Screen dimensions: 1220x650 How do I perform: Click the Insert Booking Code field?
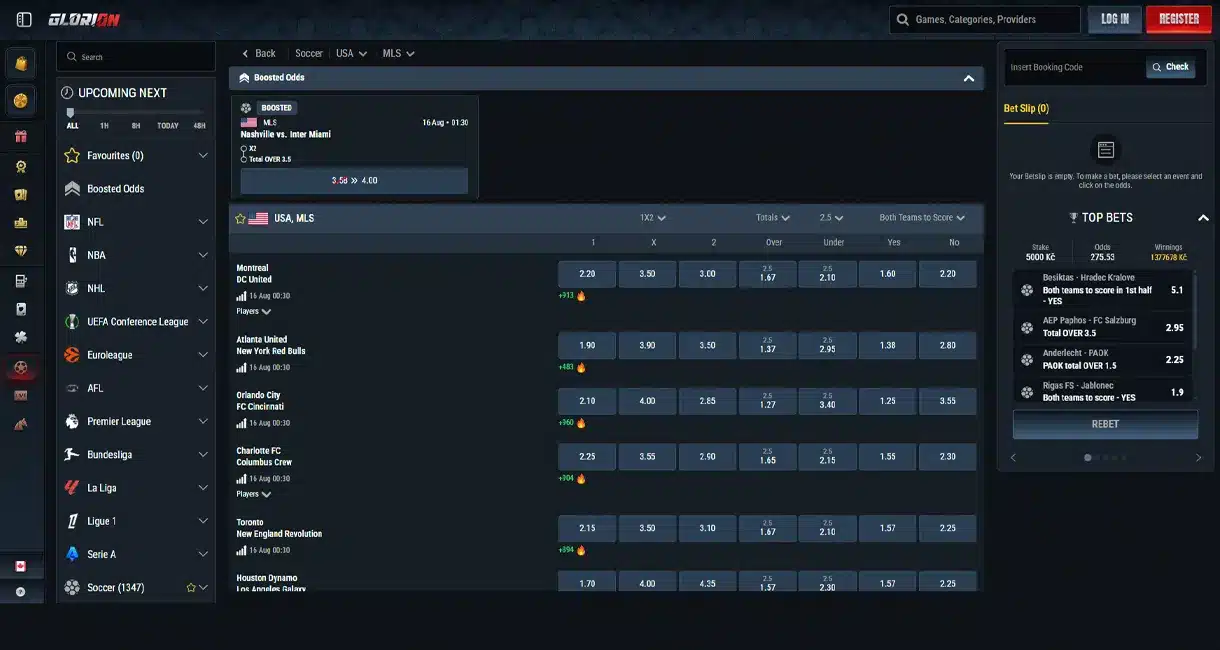[1075, 67]
